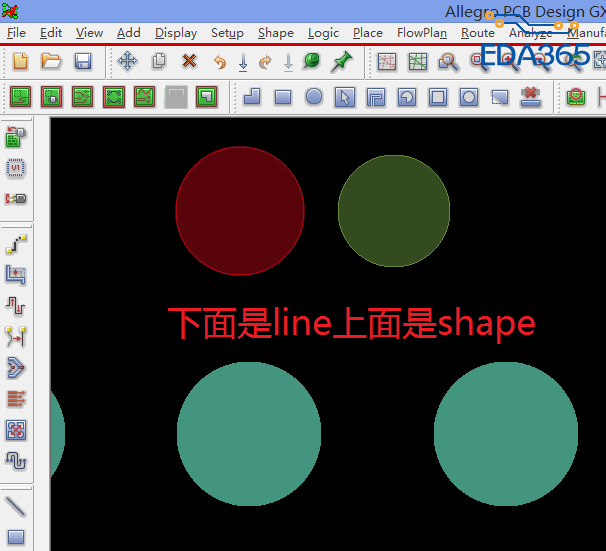The image size is (606, 551).
Task: Open the Logic menu
Action: 323,33
